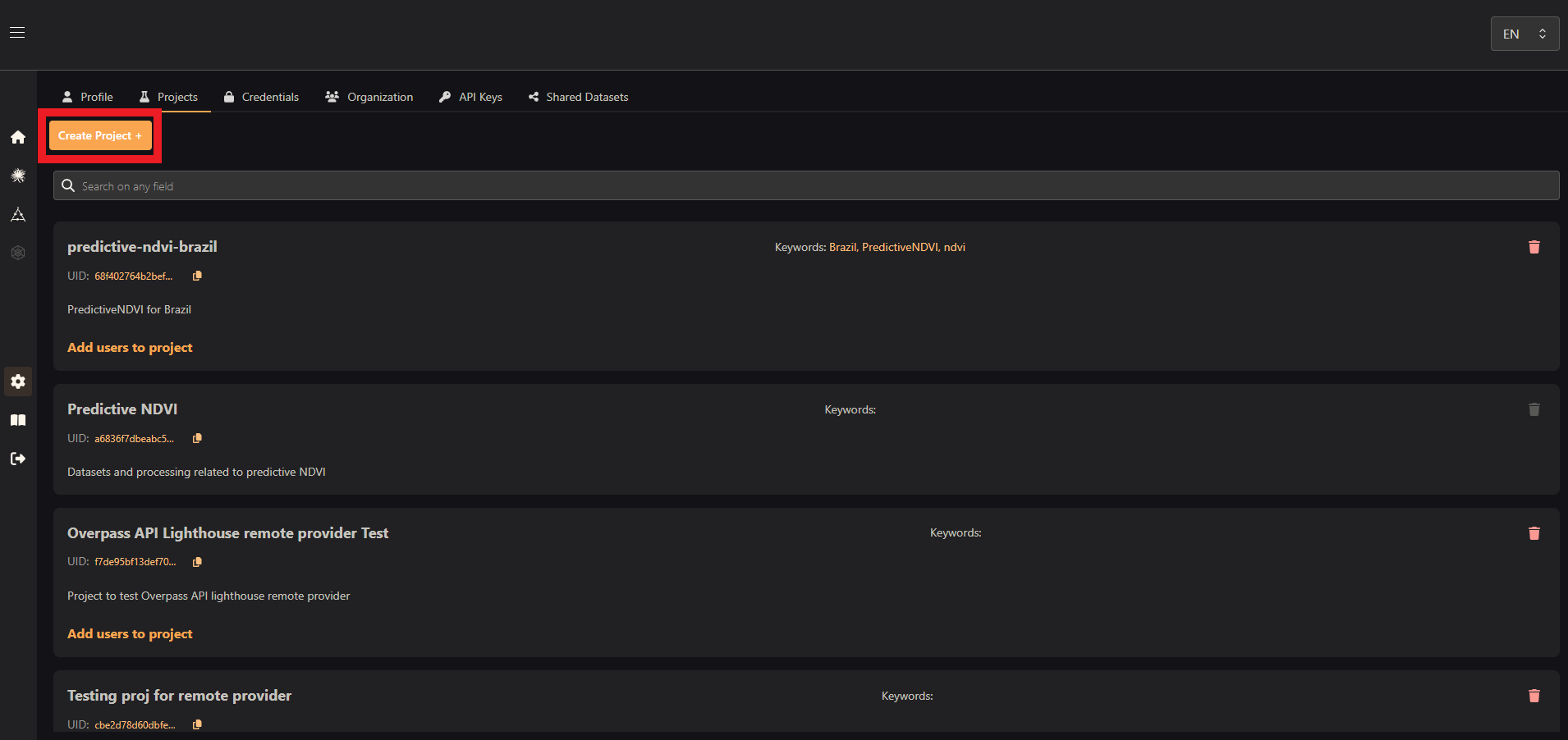The height and width of the screenshot is (740, 1568).
Task: Click the greyed trash icon for Predictive NDVI
Action: point(1534,409)
